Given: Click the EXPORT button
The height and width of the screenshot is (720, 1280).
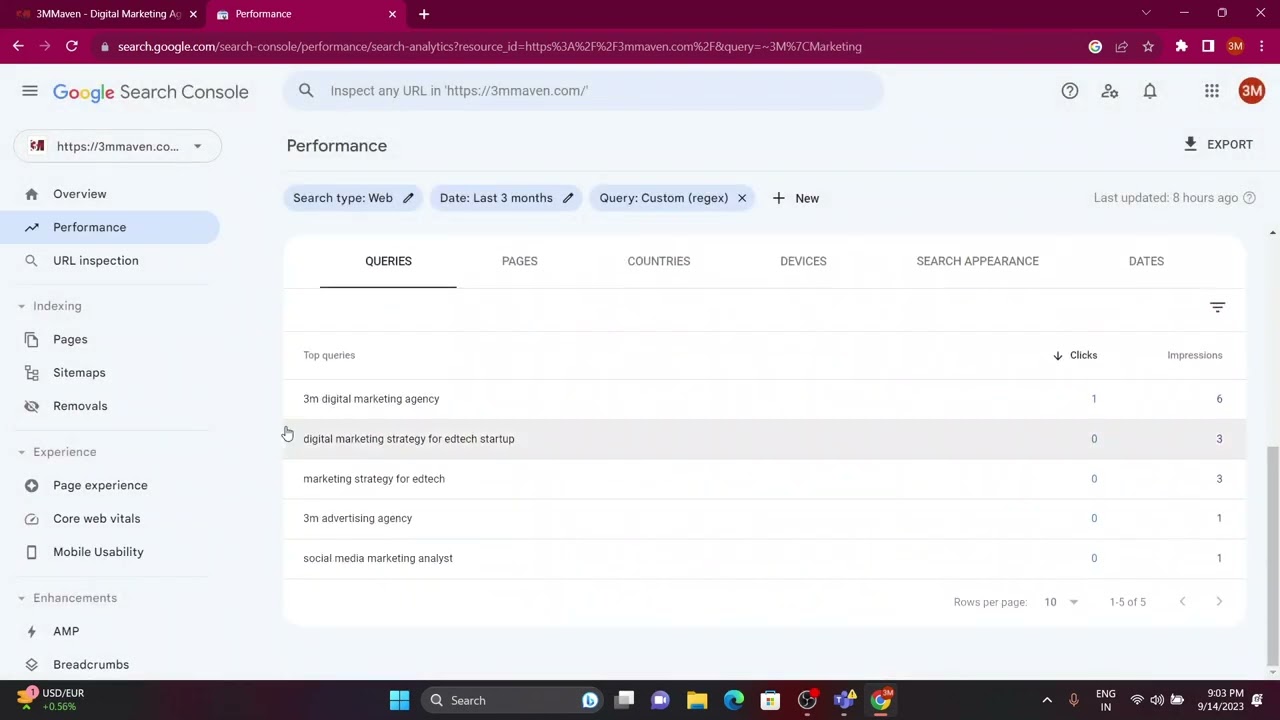Looking at the screenshot, I should (1217, 144).
